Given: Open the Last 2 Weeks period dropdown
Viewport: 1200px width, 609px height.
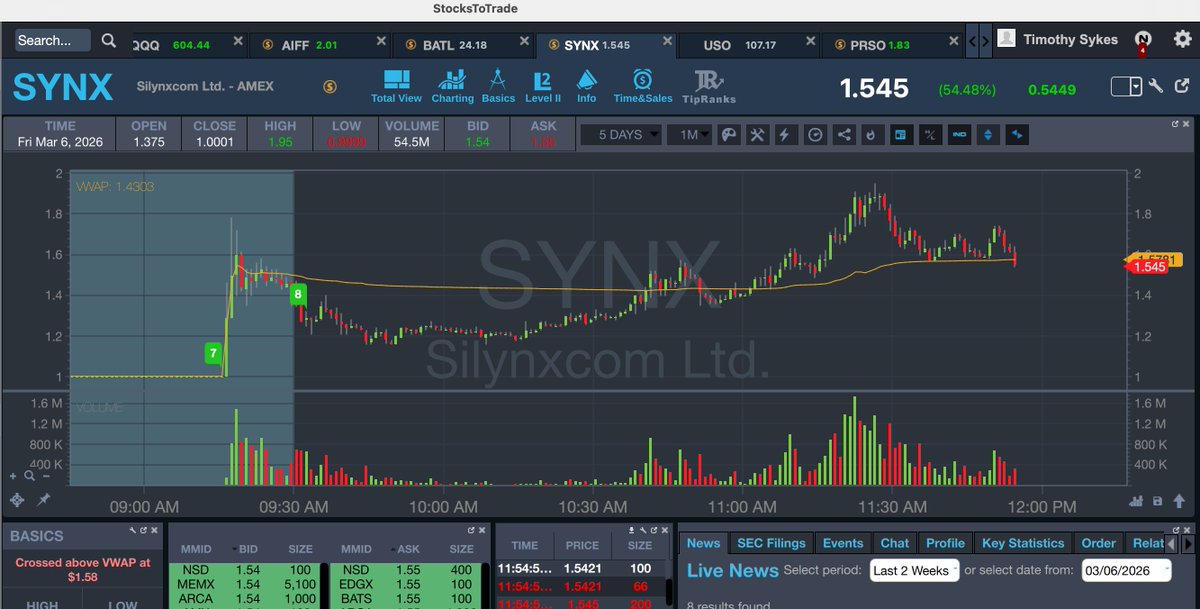Looking at the screenshot, I should point(914,570).
